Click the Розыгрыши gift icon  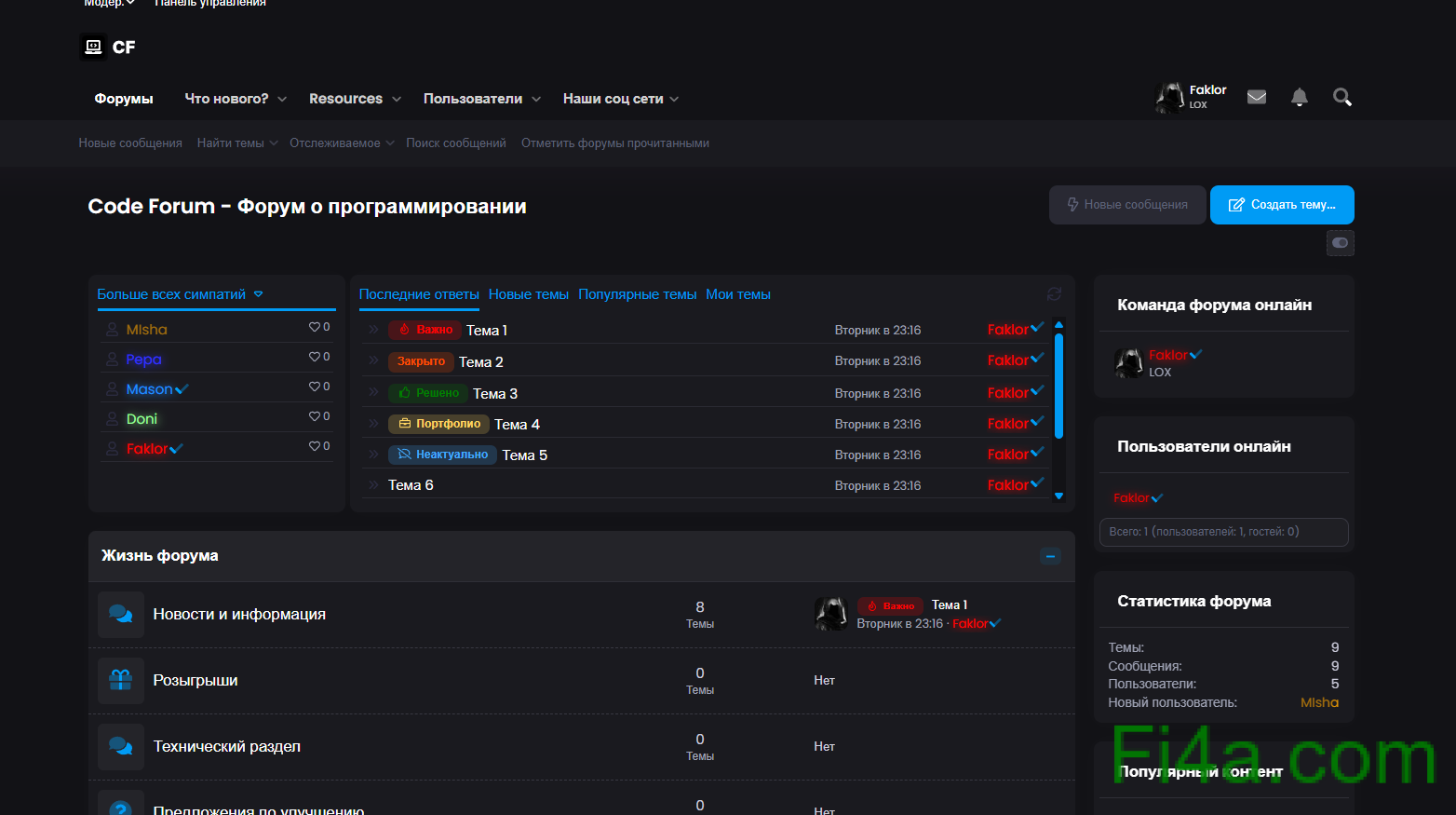pos(121,681)
